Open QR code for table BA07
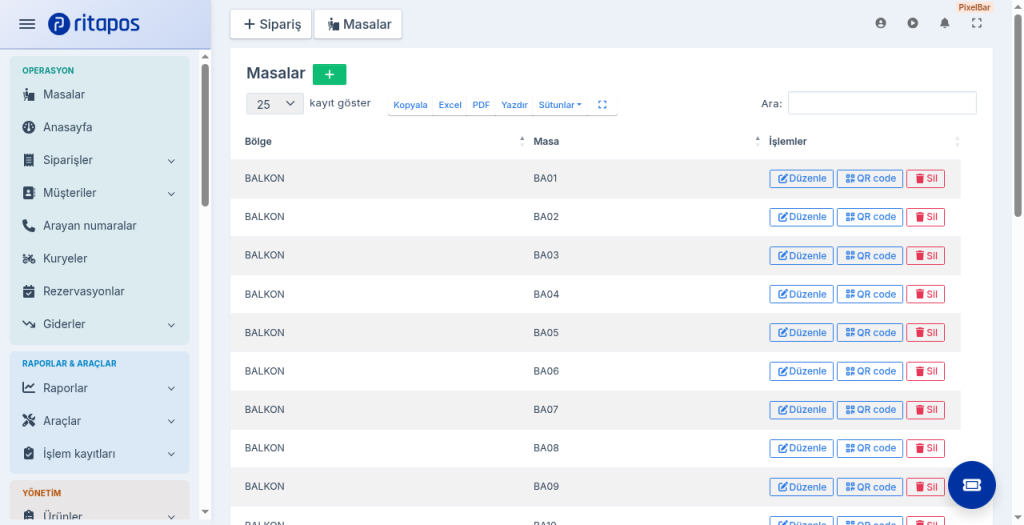Viewport: 1024px width, 525px height. tap(870, 410)
